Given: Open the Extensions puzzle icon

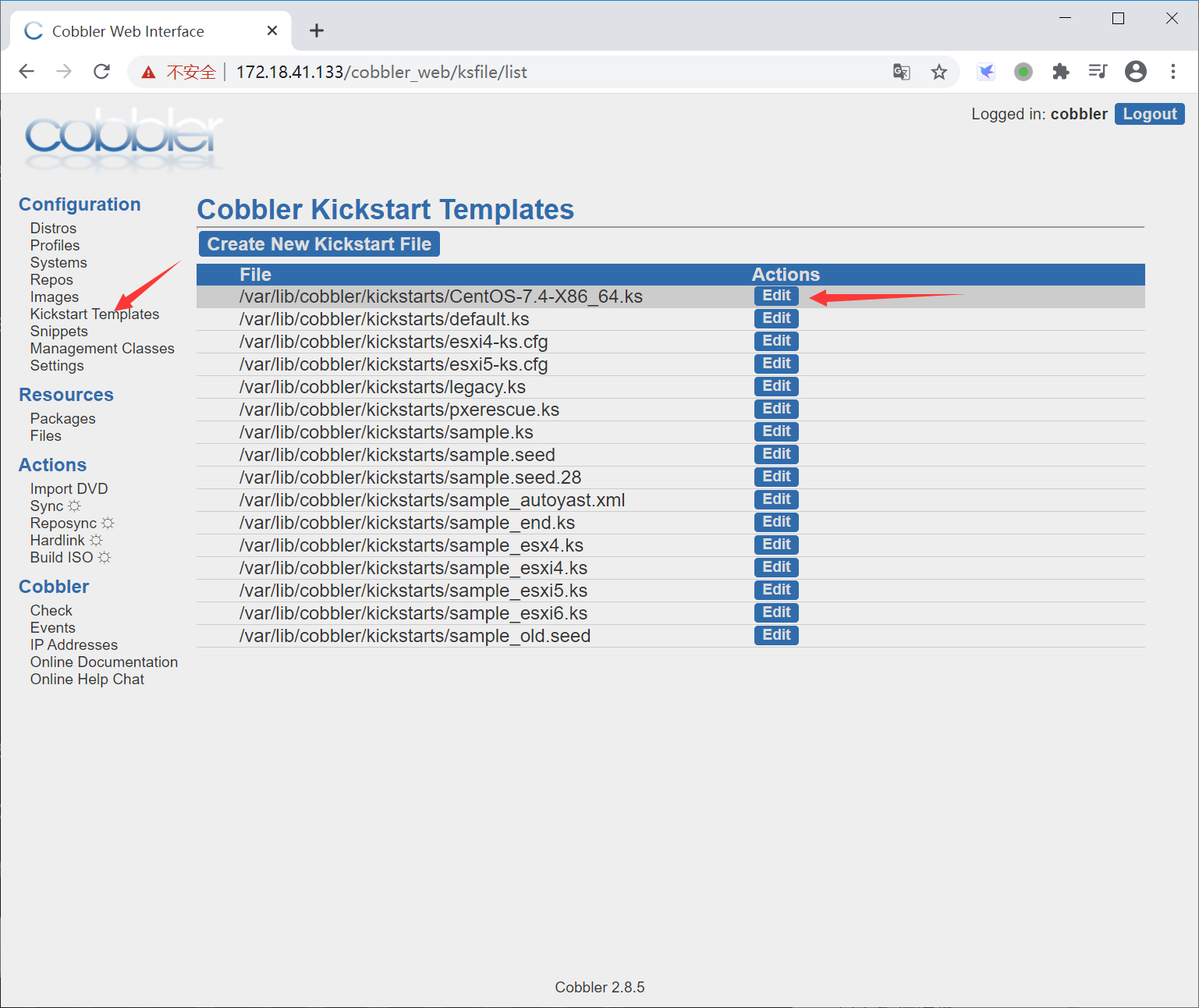Looking at the screenshot, I should click(1061, 72).
